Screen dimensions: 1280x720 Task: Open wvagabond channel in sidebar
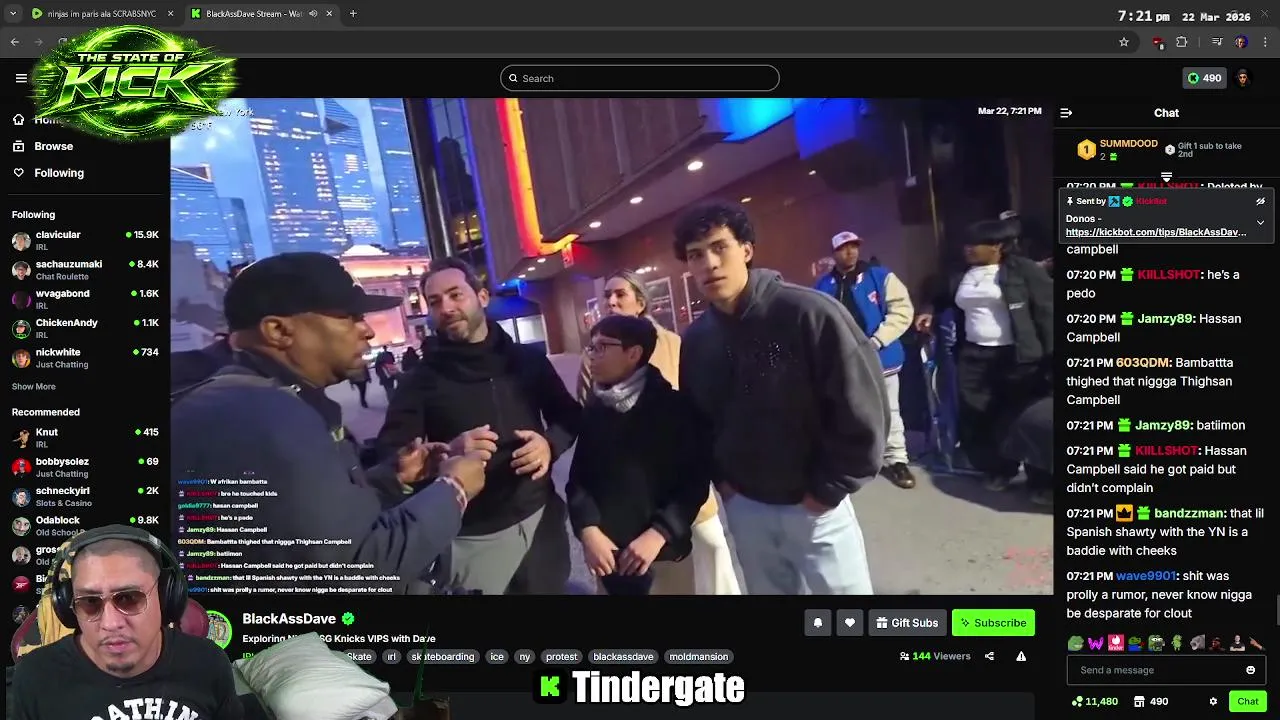pyautogui.click(x=85, y=299)
